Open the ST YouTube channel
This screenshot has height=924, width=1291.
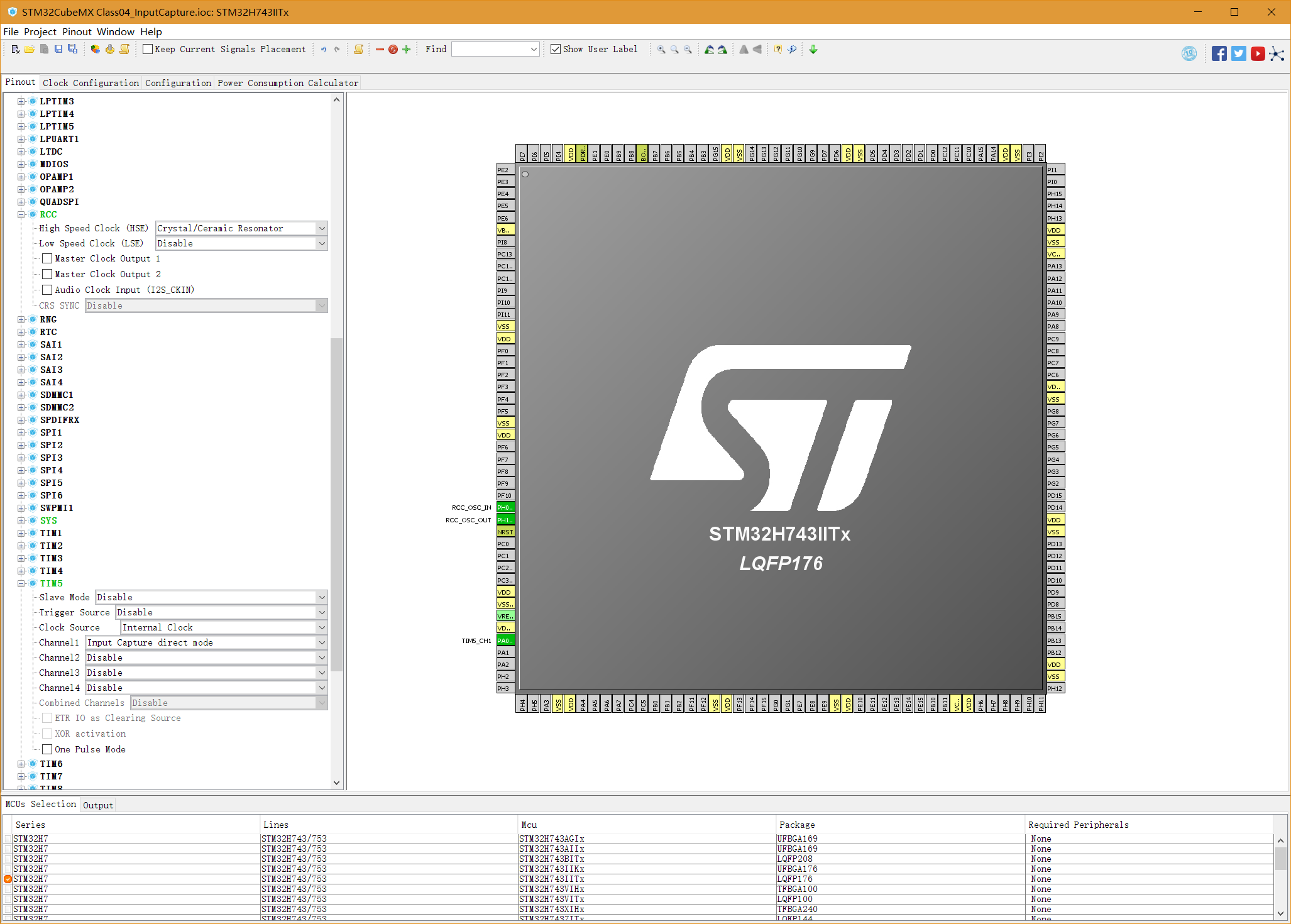(1257, 53)
